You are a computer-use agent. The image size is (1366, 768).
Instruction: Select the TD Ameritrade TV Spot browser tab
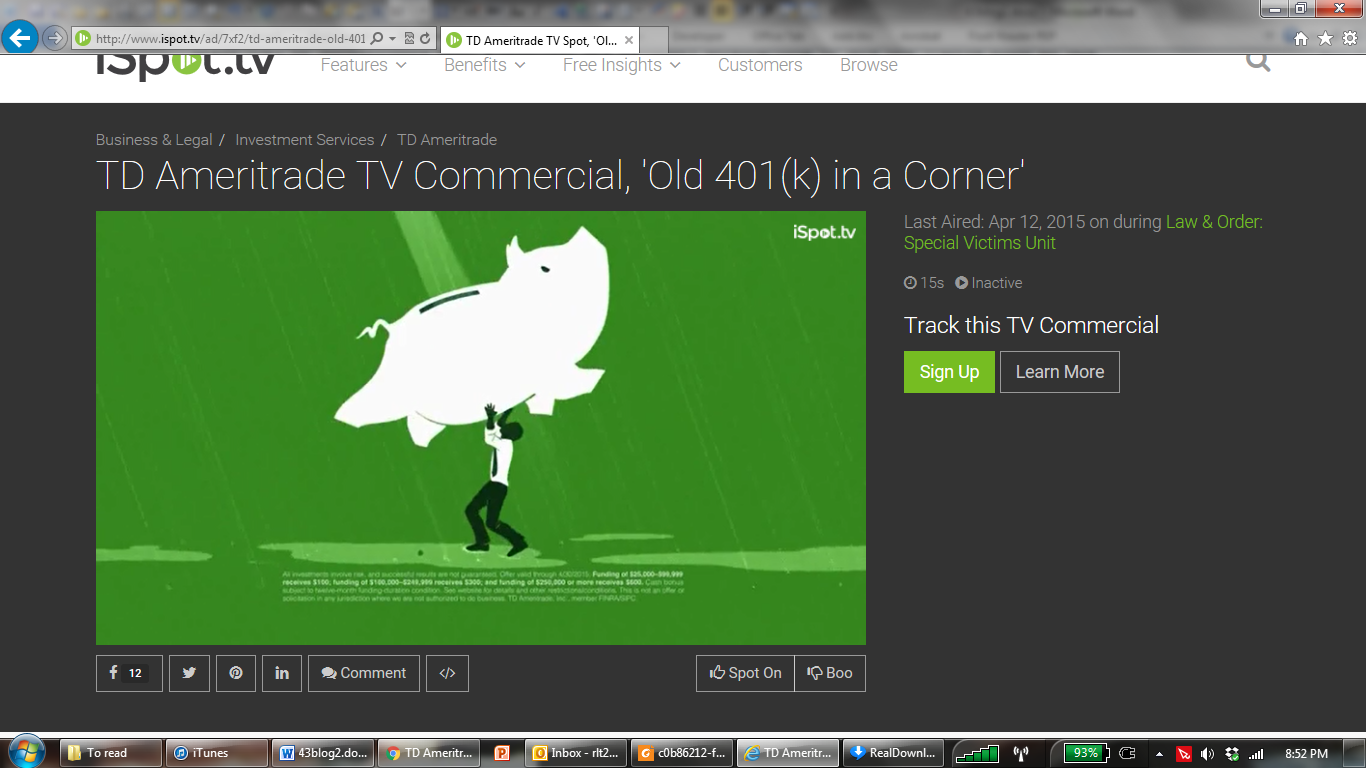coord(540,41)
